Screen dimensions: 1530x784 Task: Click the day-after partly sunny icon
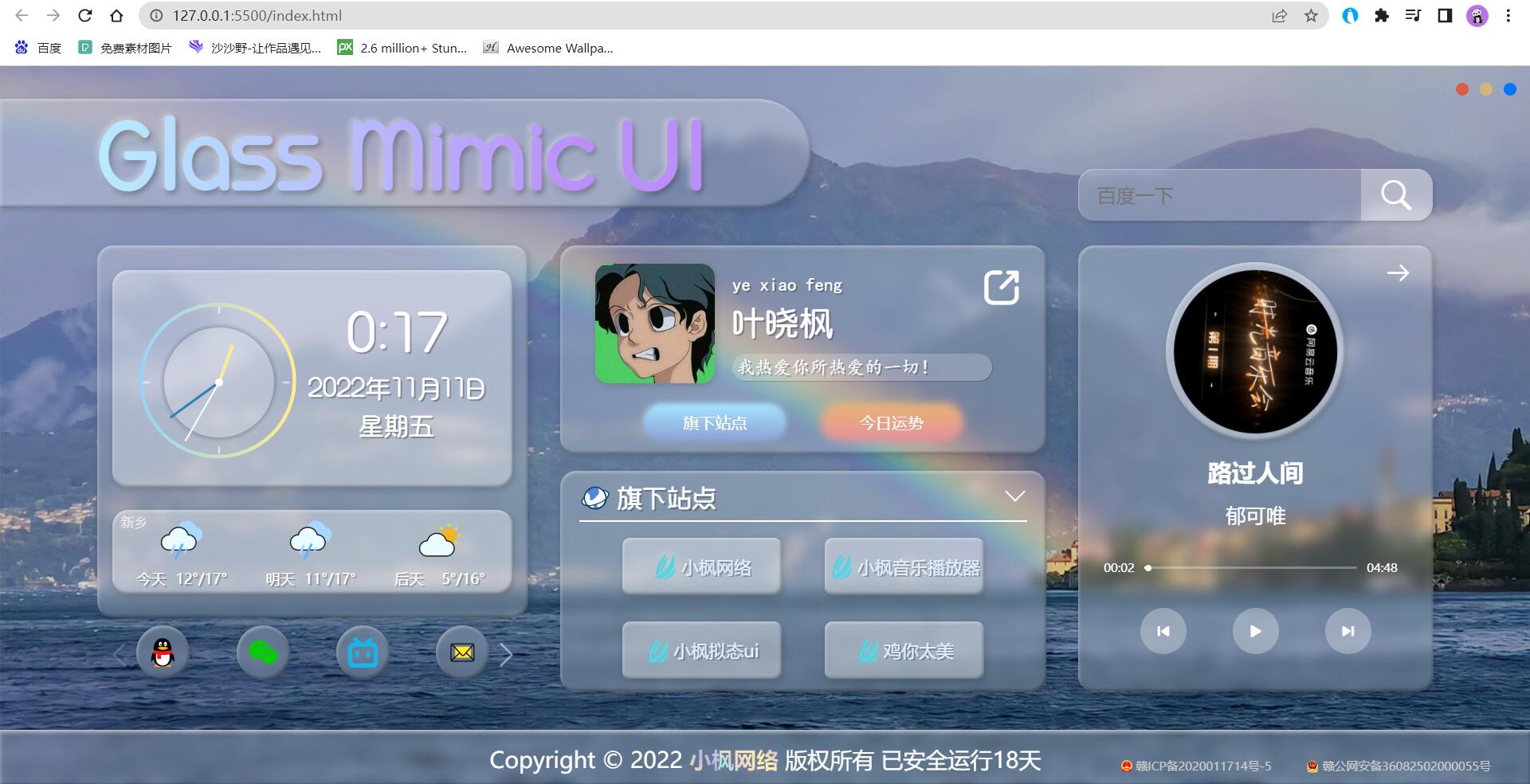tap(440, 541)
